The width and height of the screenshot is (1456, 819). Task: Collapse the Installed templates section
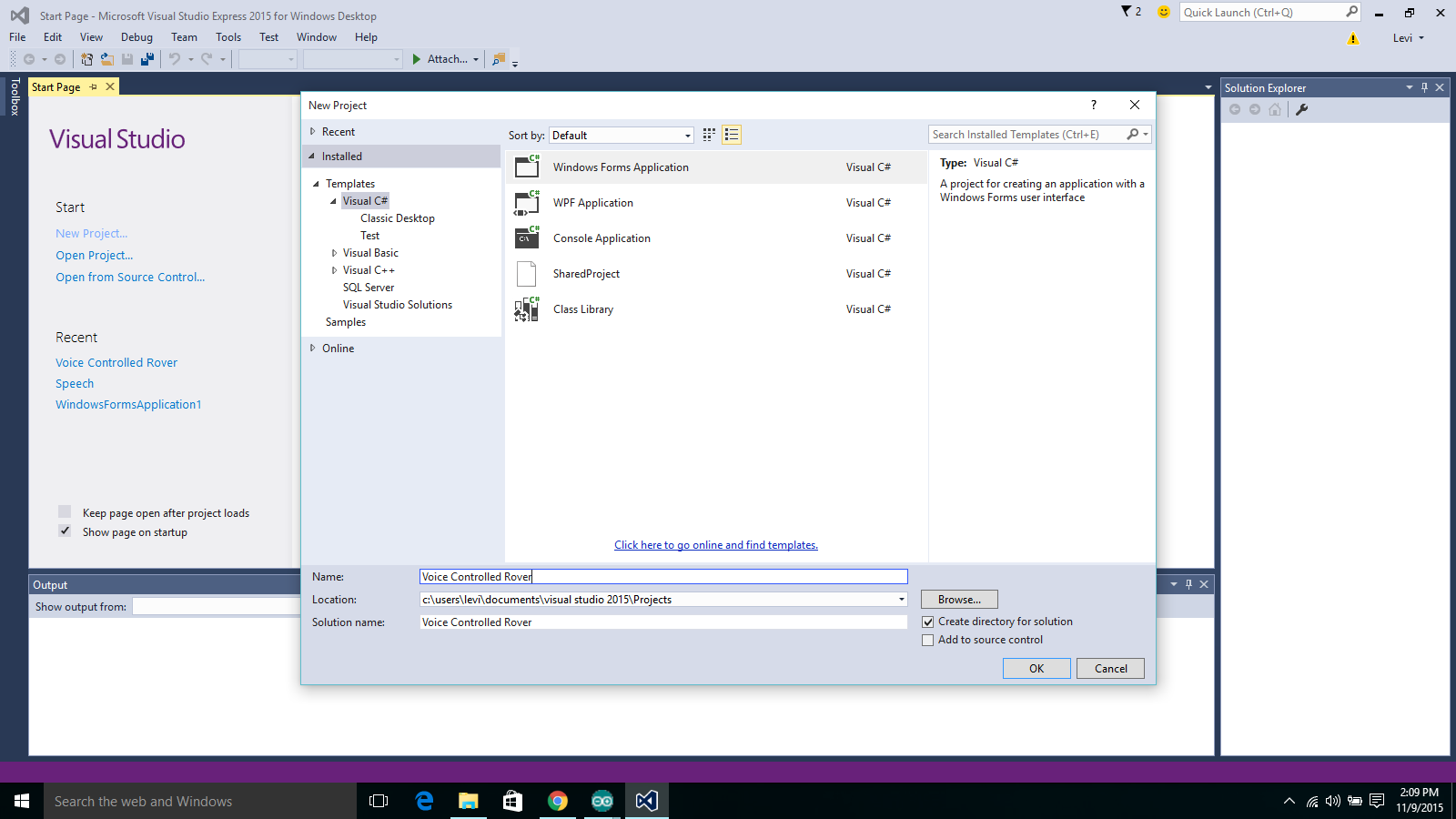311,156
